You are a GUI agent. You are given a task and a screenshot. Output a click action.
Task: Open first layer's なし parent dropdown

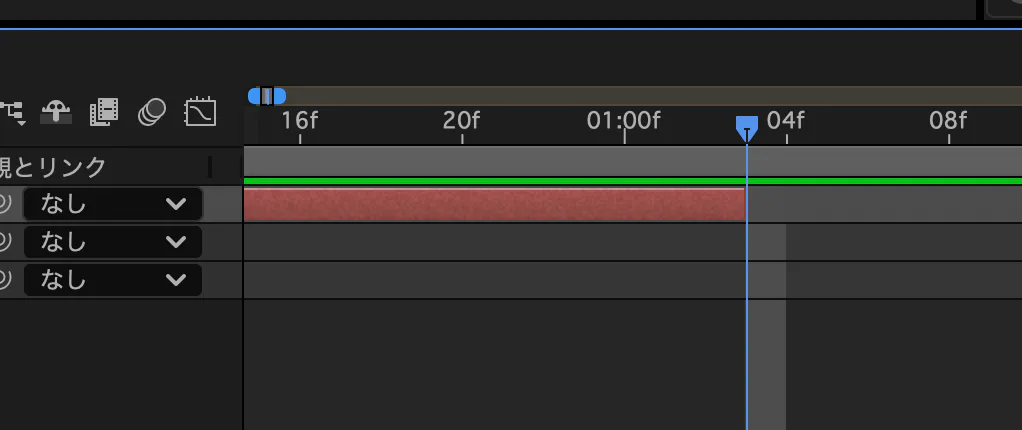point(113,205)
